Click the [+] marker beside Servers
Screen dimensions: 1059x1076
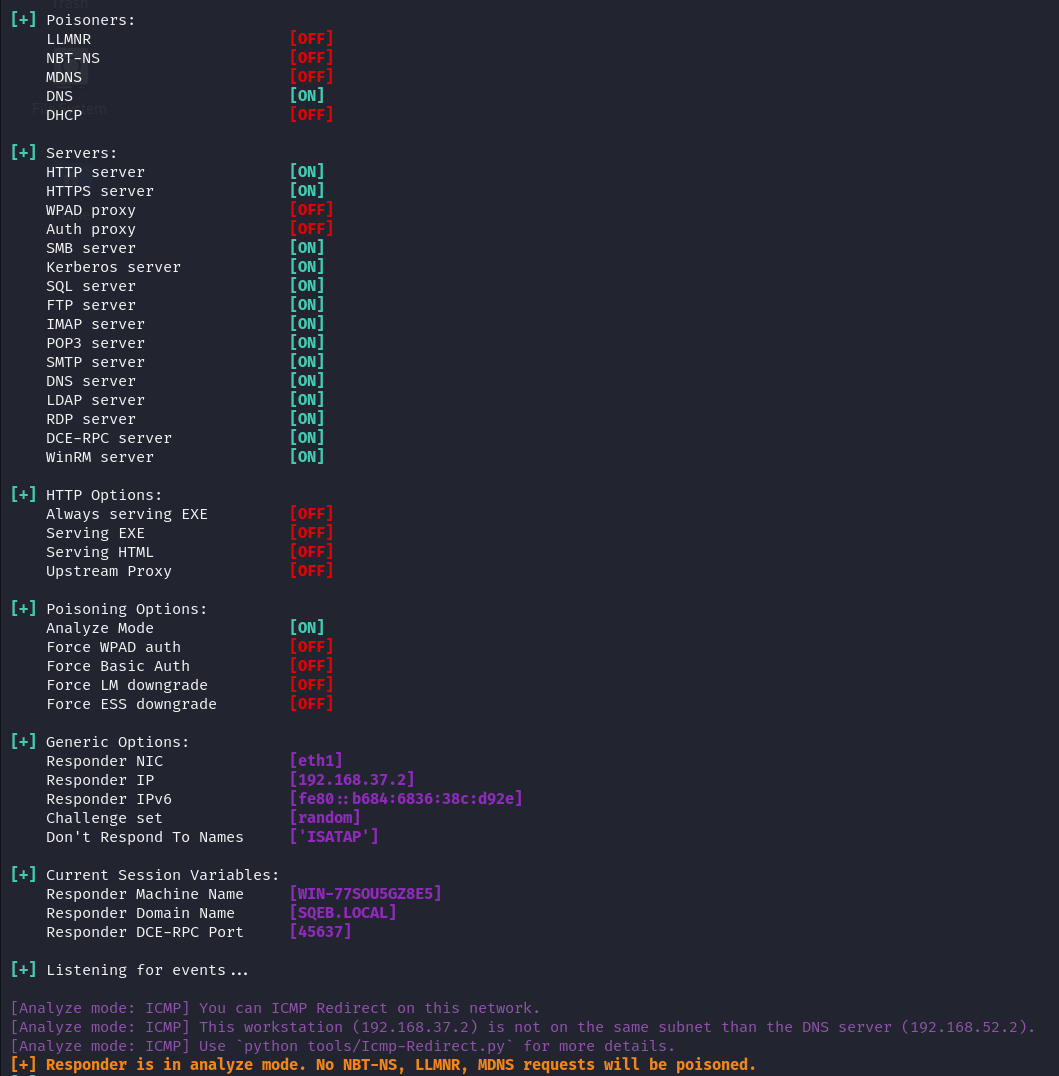coord(23,152)
